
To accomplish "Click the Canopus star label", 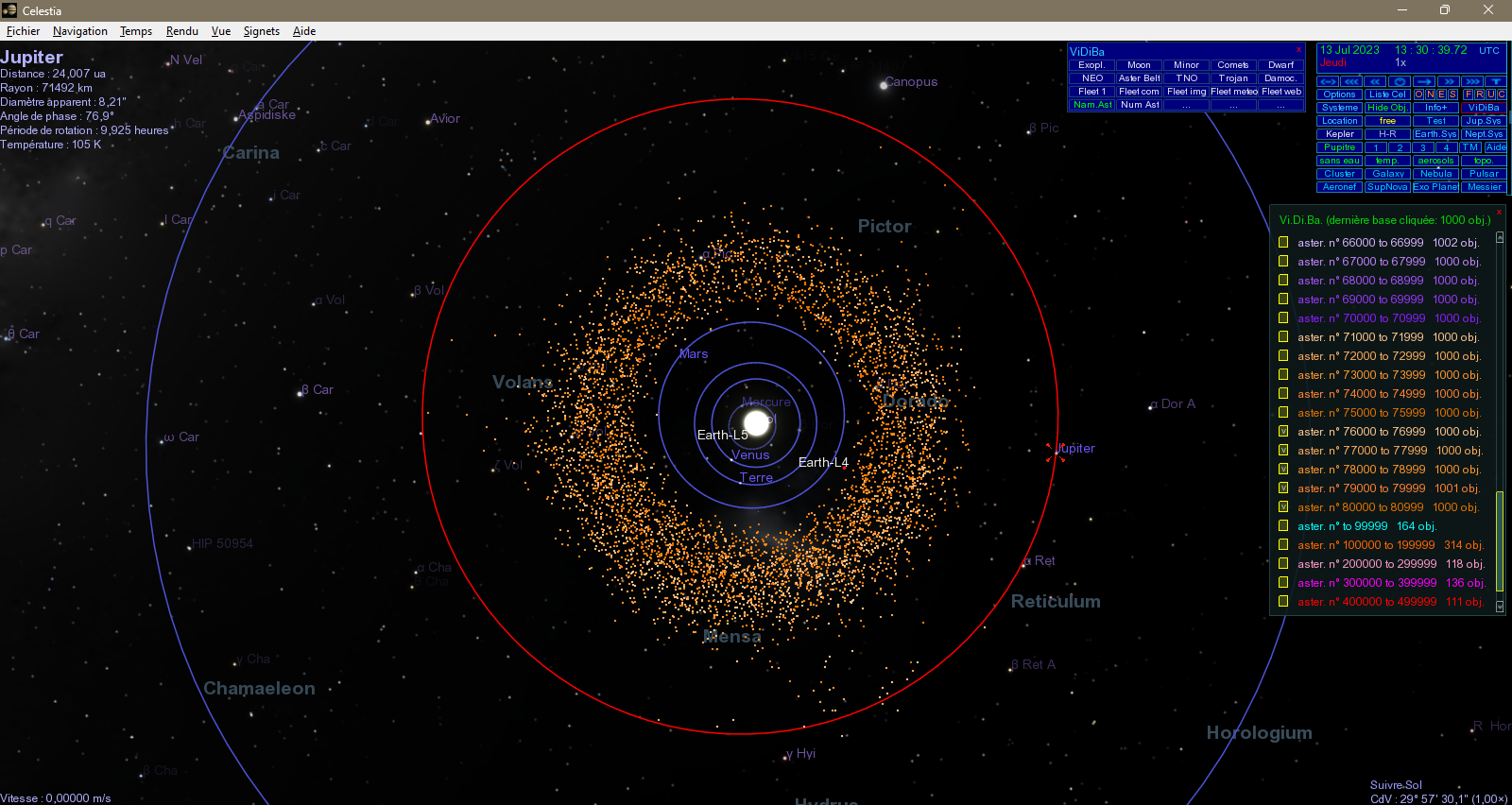I will coord(912,81).
